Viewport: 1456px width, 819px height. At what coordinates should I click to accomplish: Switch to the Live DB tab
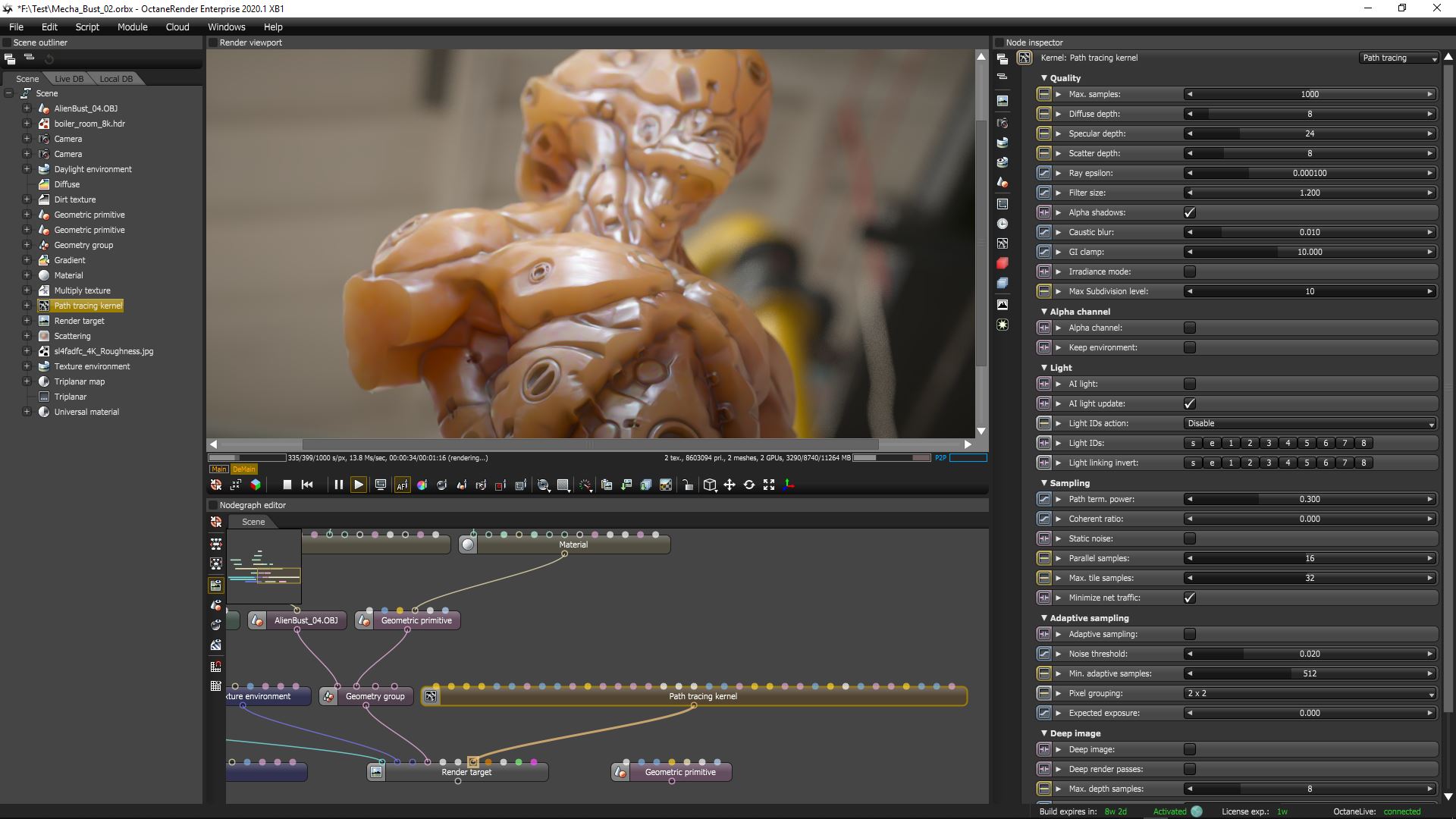69,79
